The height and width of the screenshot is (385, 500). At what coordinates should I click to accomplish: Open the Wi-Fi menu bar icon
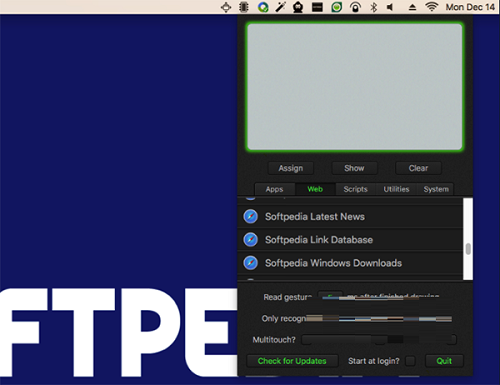click(431, 7)
